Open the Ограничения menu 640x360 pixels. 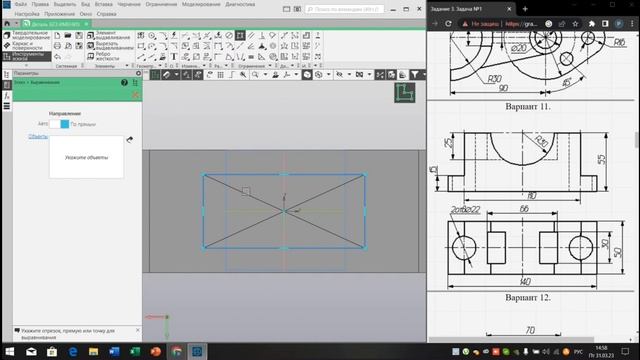tap(161, 4)
